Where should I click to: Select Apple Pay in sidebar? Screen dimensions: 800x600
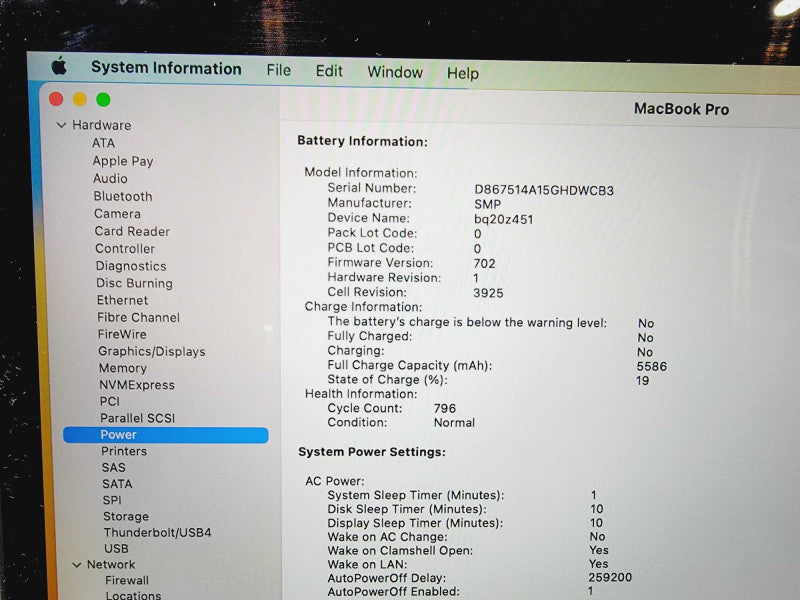pos(123,161)
